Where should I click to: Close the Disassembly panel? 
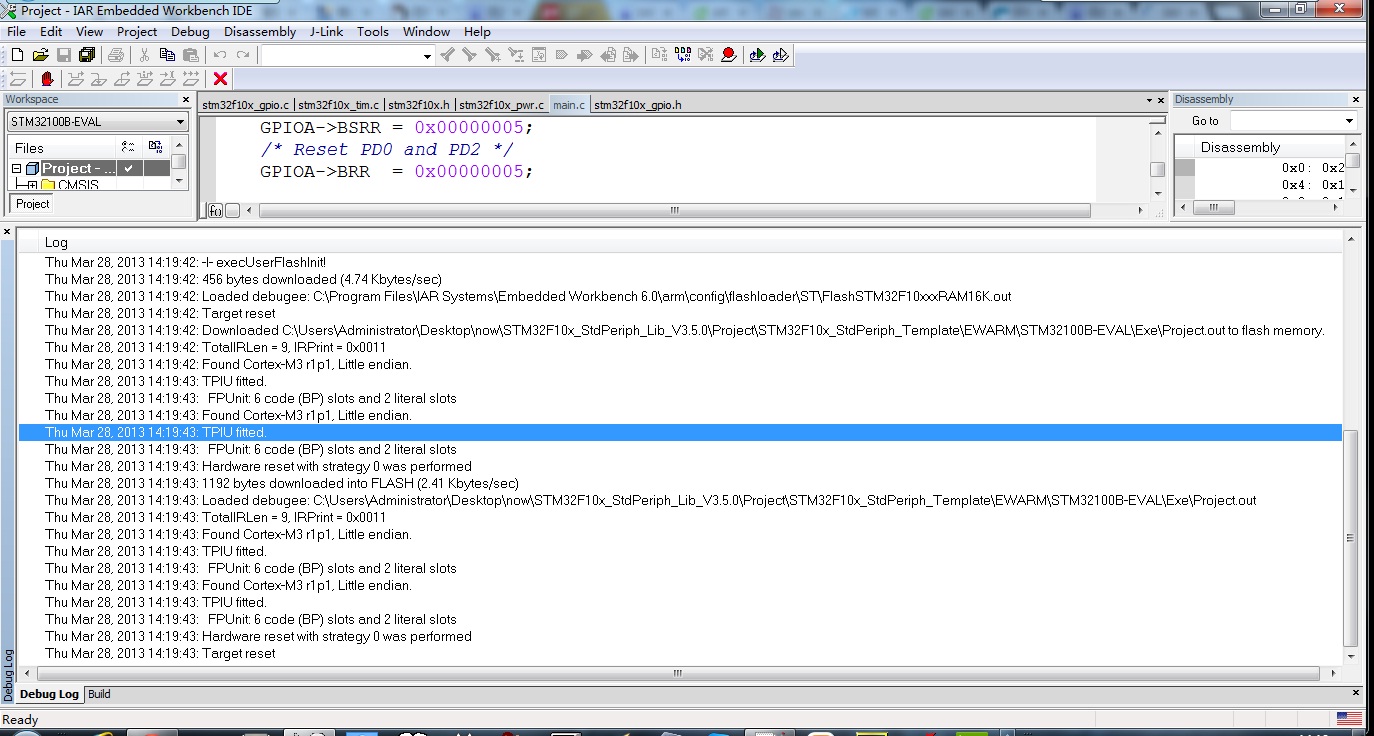pos(1356,100)
